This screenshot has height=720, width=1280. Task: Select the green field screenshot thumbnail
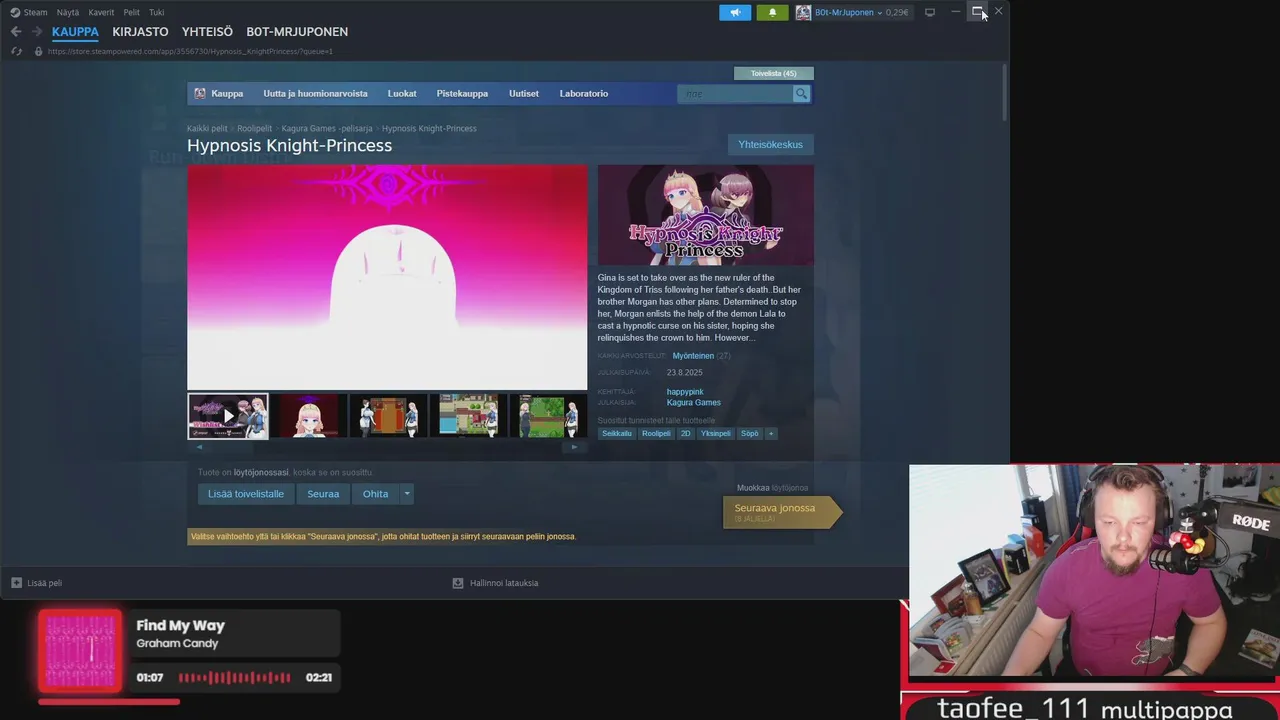tap(548, 416)
